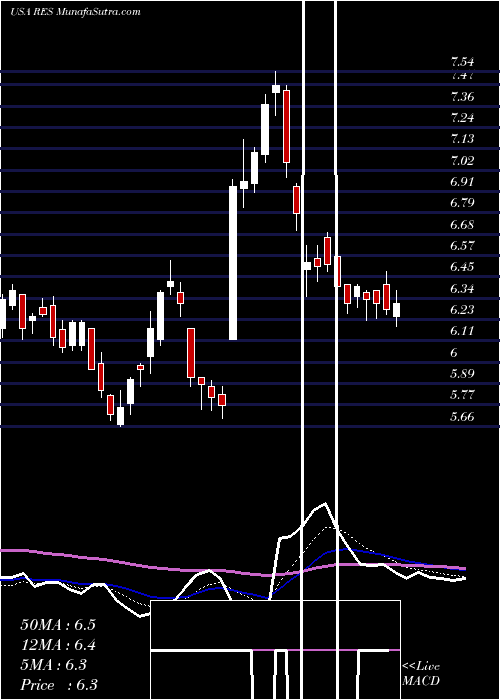Click the 6.34 price axis label
This screenshot has width=500, height=700.
point(462,288)
